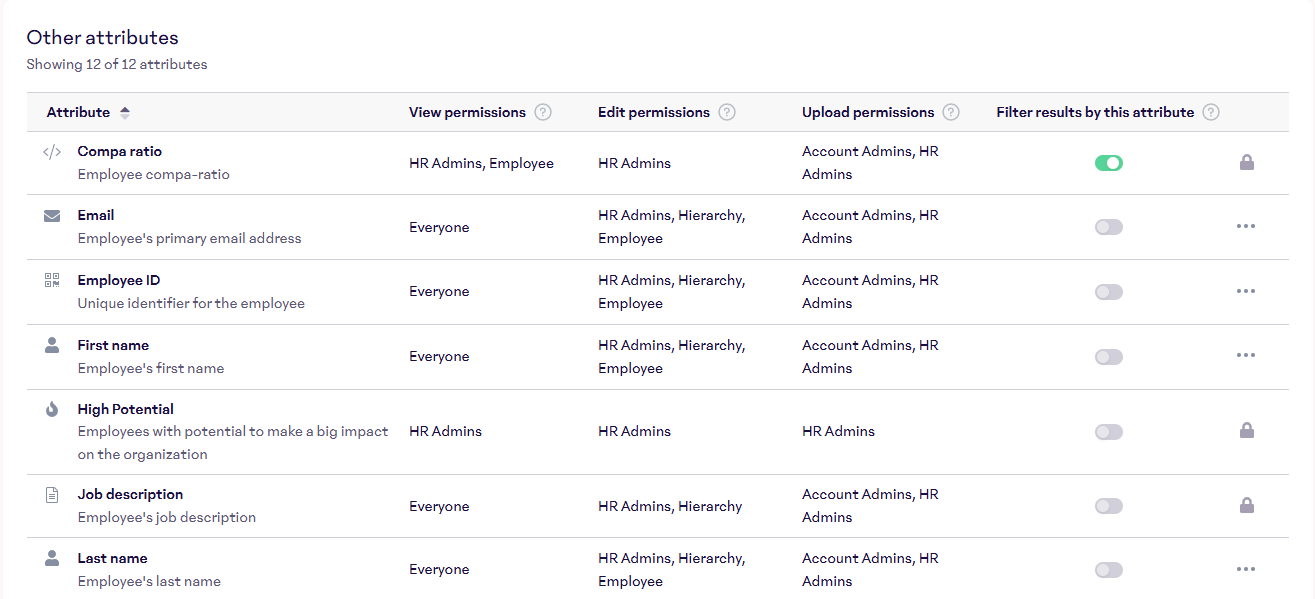Click the Edit permissions help icon
The image size is (1315, 599).
point(727,112)
